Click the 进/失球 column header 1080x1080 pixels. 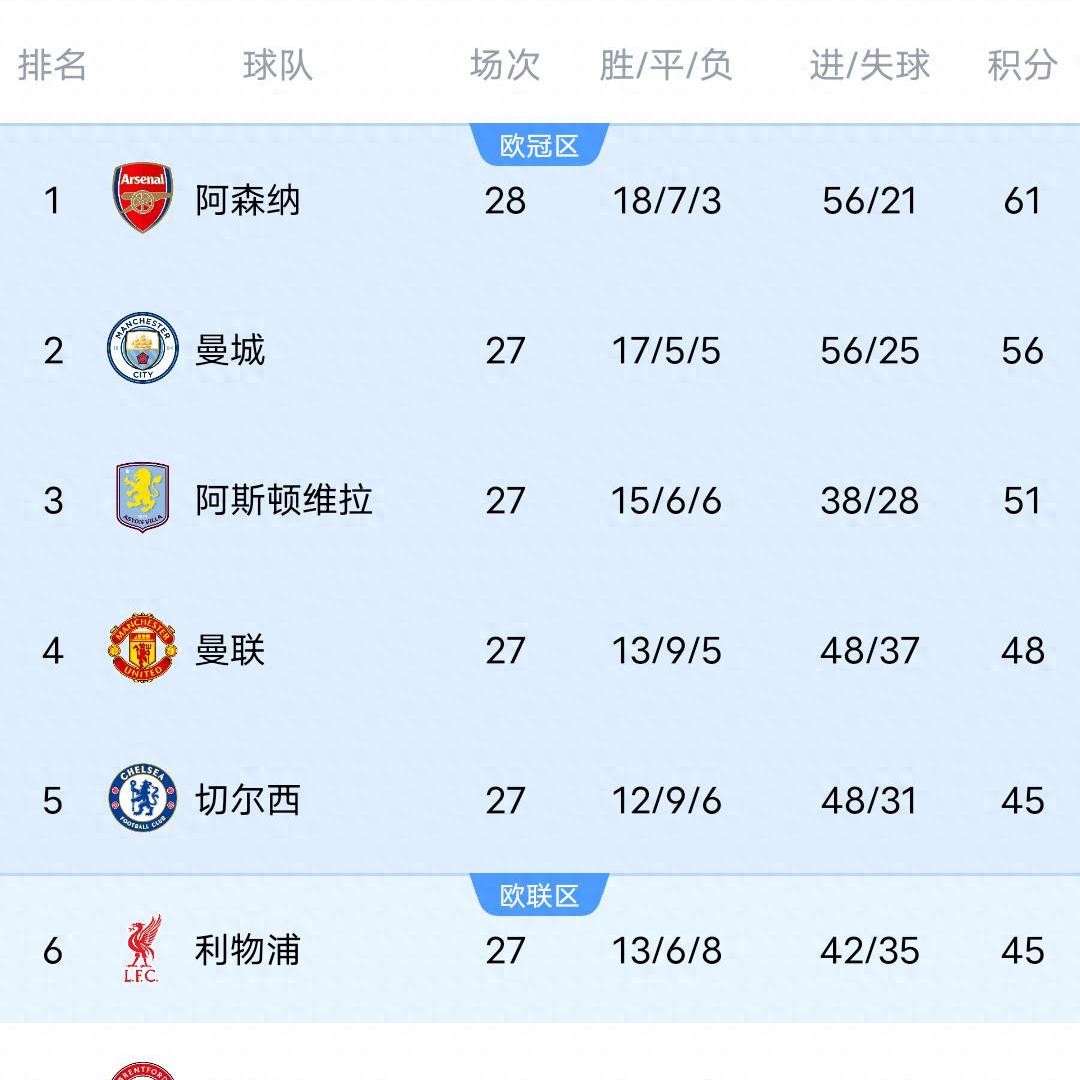point(869,65)
